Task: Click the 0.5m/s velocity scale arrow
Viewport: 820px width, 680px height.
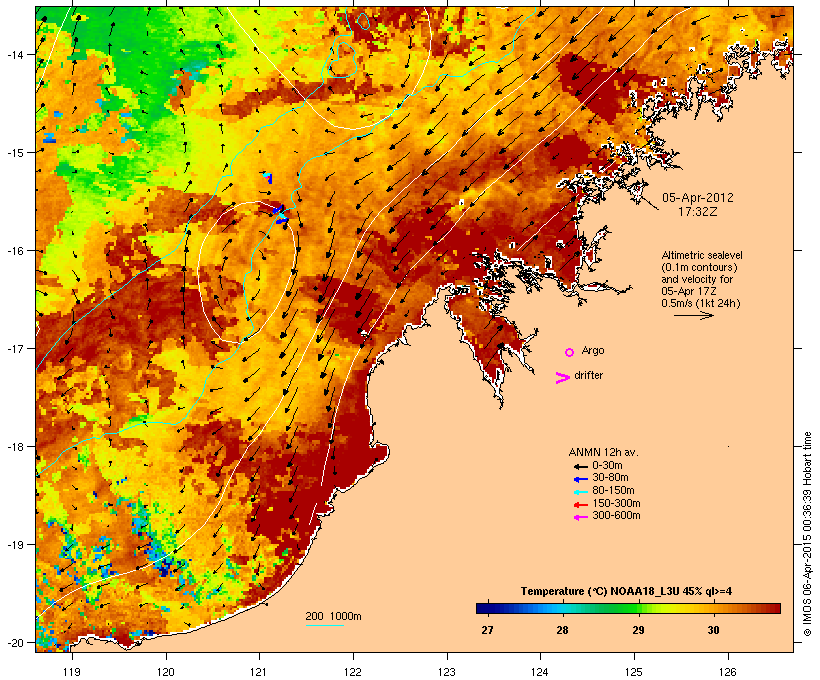Action: coord(693,315)
